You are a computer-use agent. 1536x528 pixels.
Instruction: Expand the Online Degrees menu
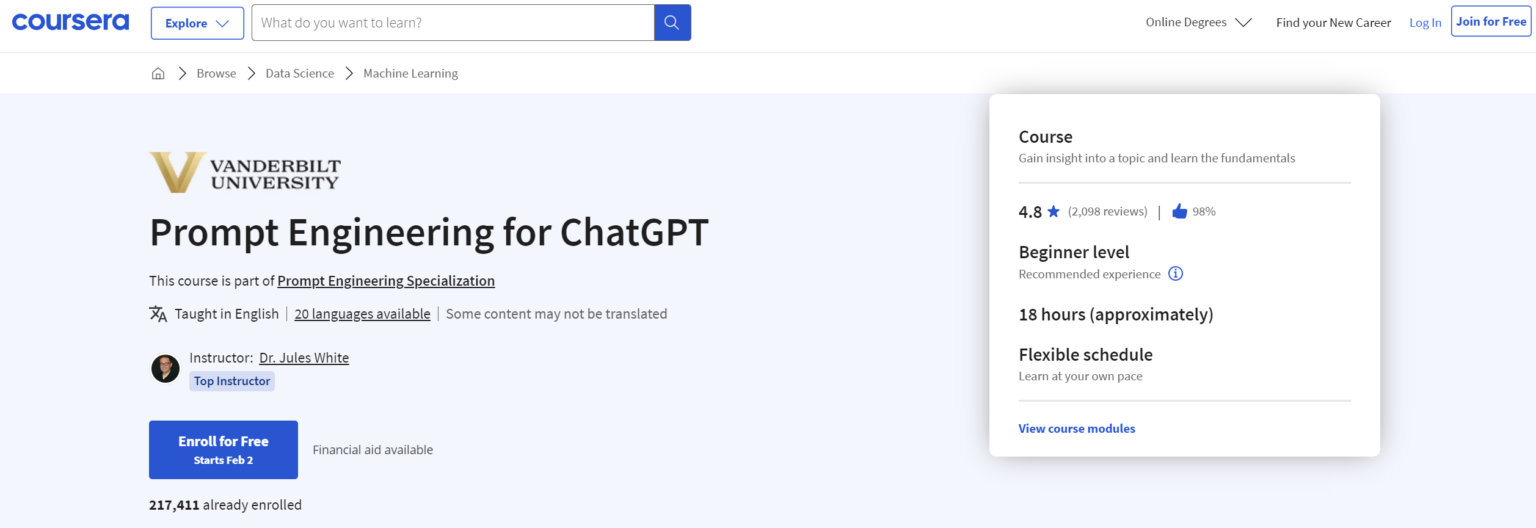pyautogui.click(x=1198, y=22)
